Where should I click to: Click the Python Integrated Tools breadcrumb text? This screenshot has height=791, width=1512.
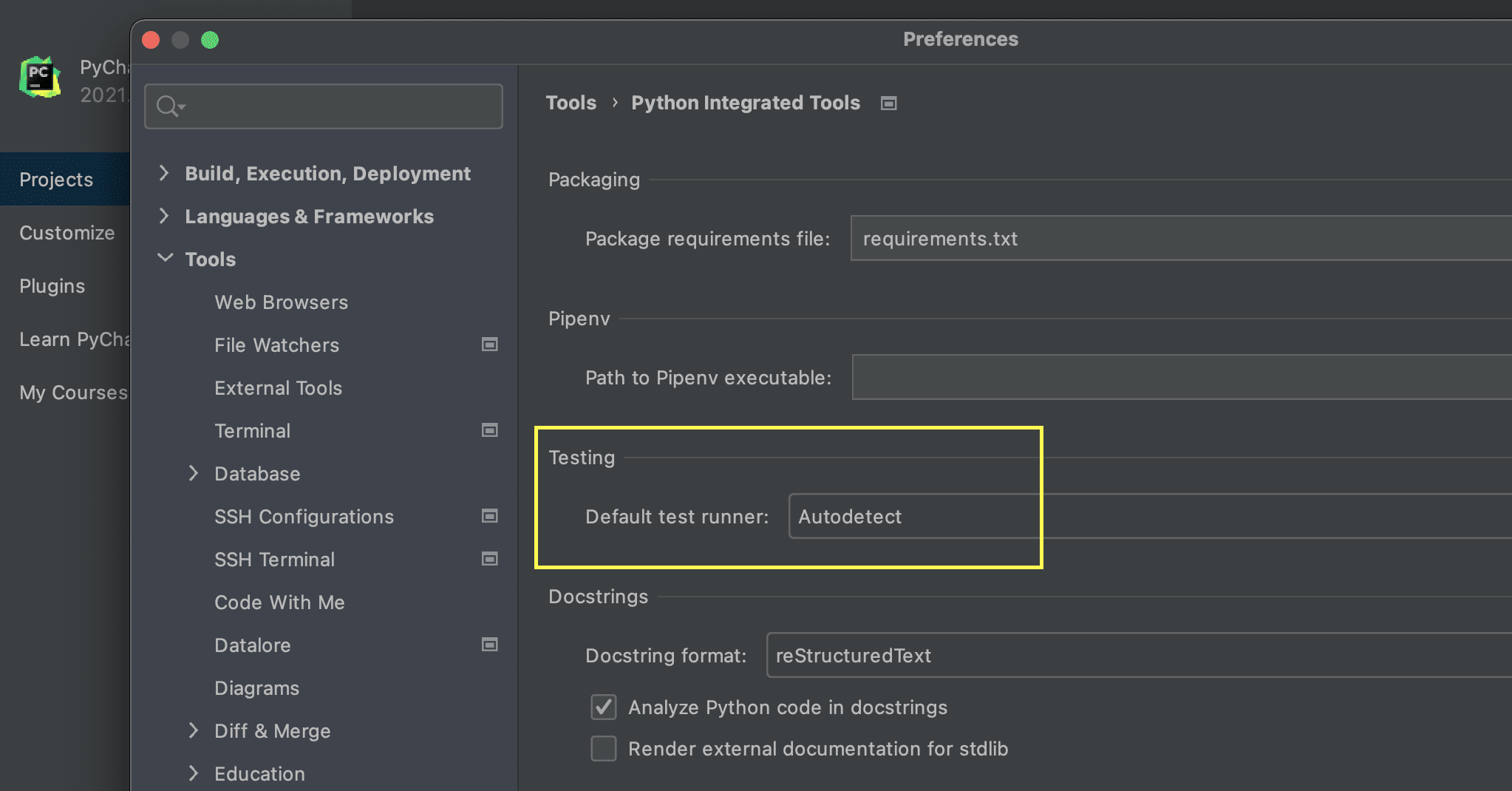click(x=746, y=103)
